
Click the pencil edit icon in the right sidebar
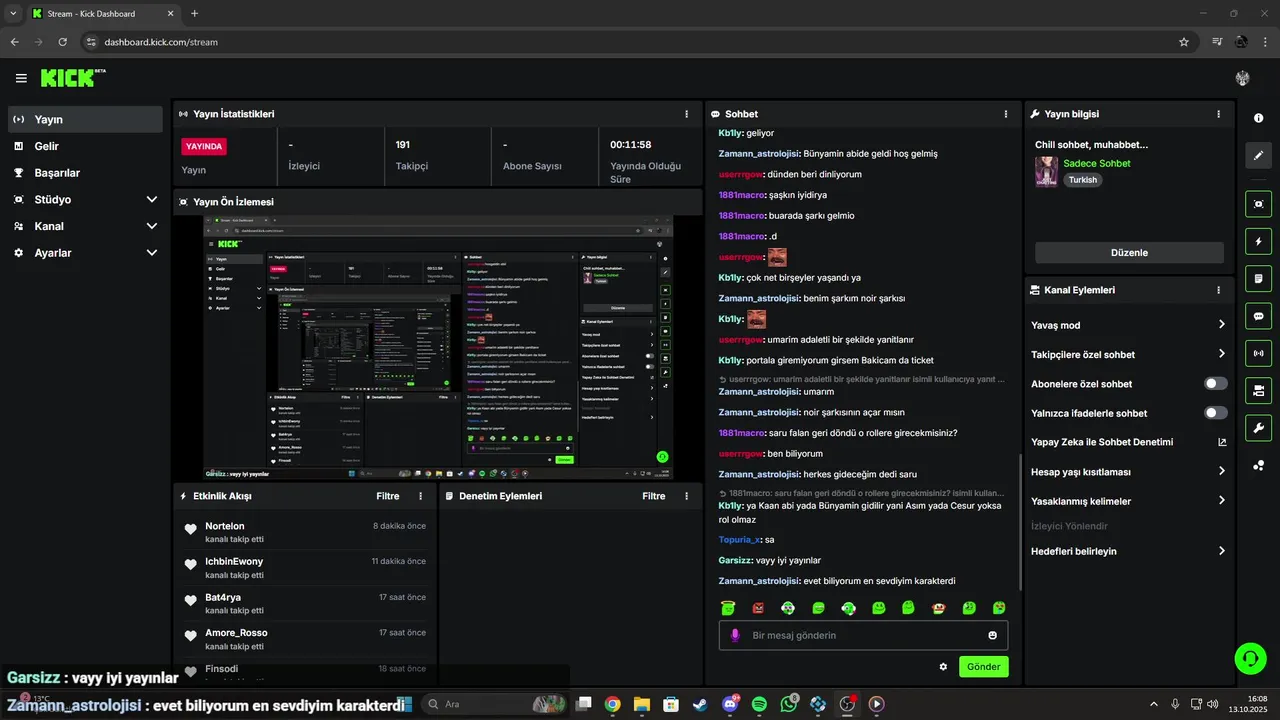click(x=1258, y=156)
